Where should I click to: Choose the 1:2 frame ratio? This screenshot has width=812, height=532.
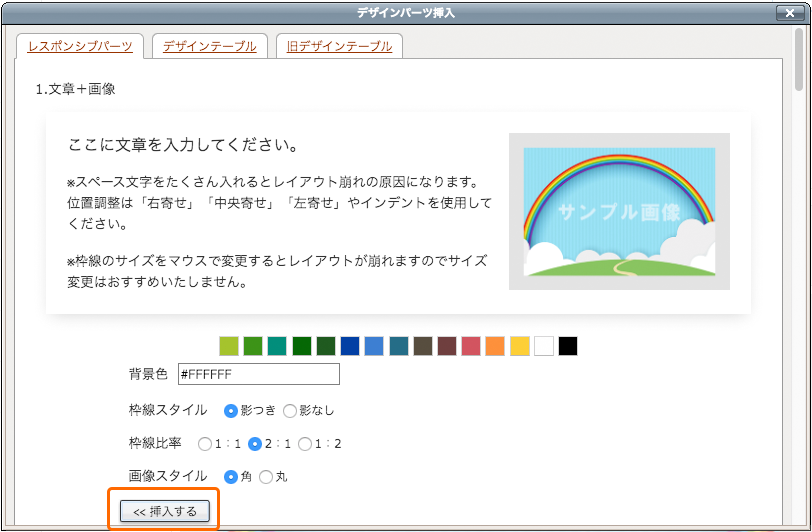305,444
